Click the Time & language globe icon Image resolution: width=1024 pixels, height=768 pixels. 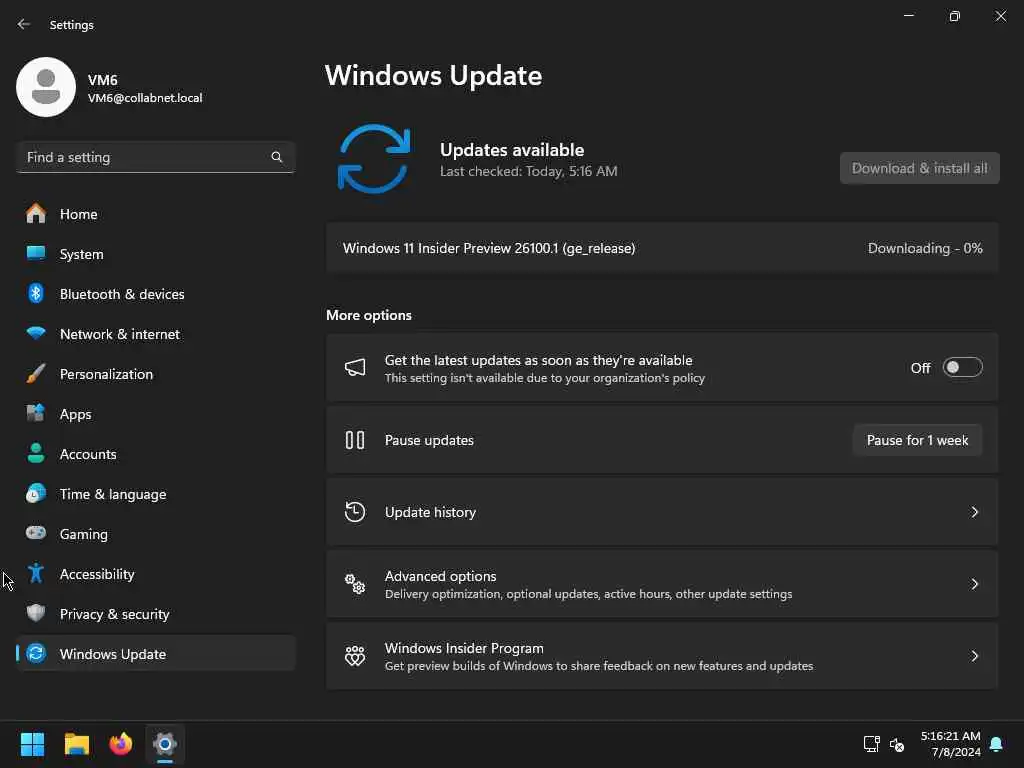point(36,493)
